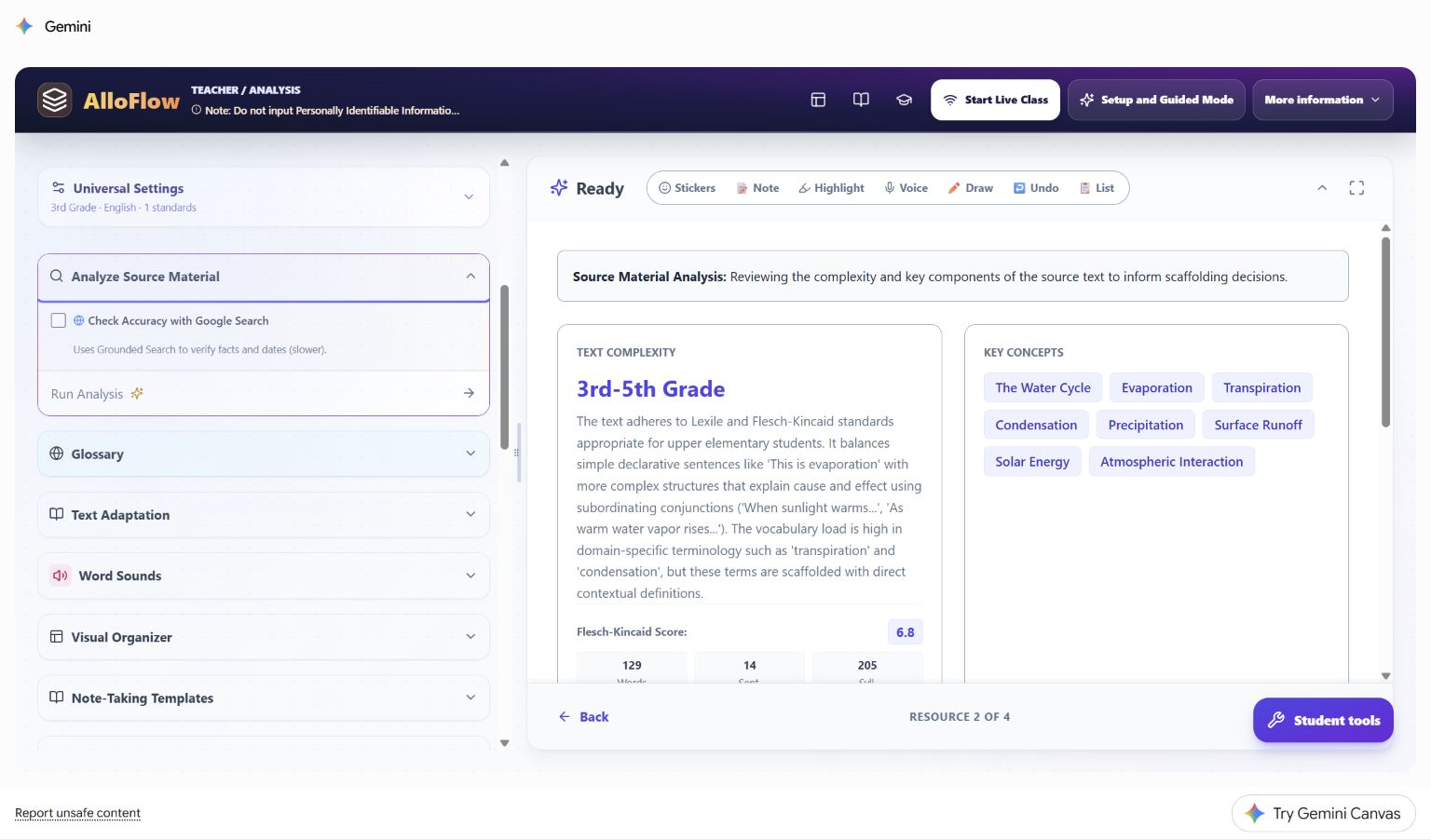
Task: Click the Glossary globe icon
Action: [57, 454]
